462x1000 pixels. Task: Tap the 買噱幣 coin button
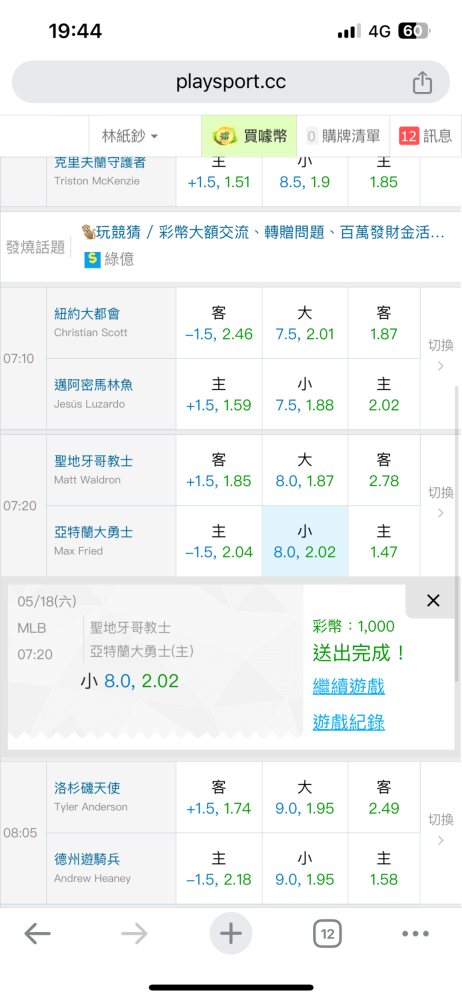tap(250, 136)
